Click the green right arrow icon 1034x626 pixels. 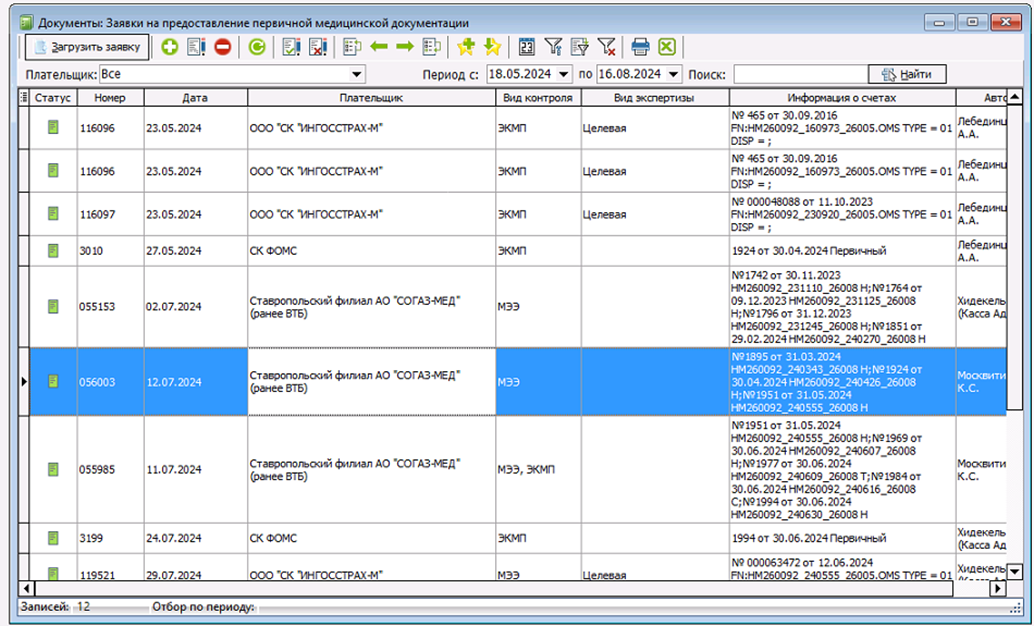click(404, 47)
